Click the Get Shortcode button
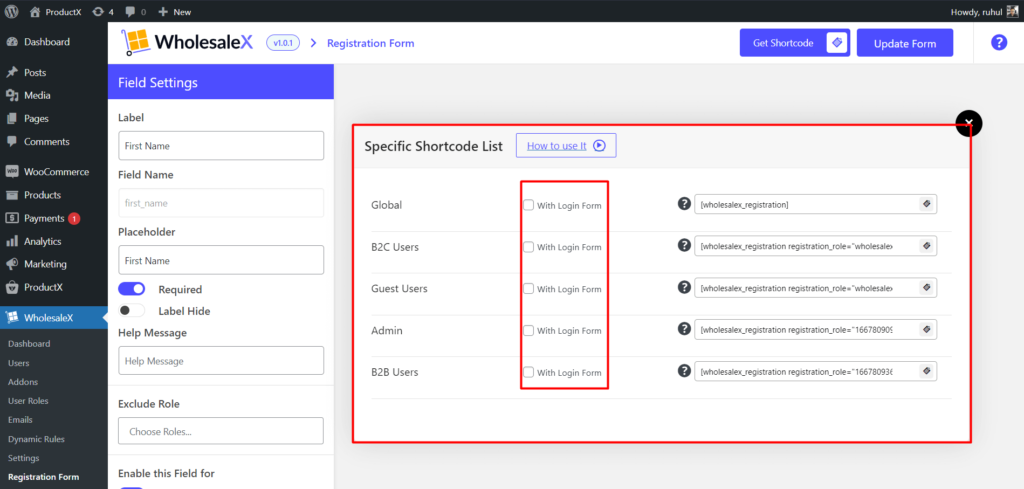The image size is (1024, 489). [795, 43]
